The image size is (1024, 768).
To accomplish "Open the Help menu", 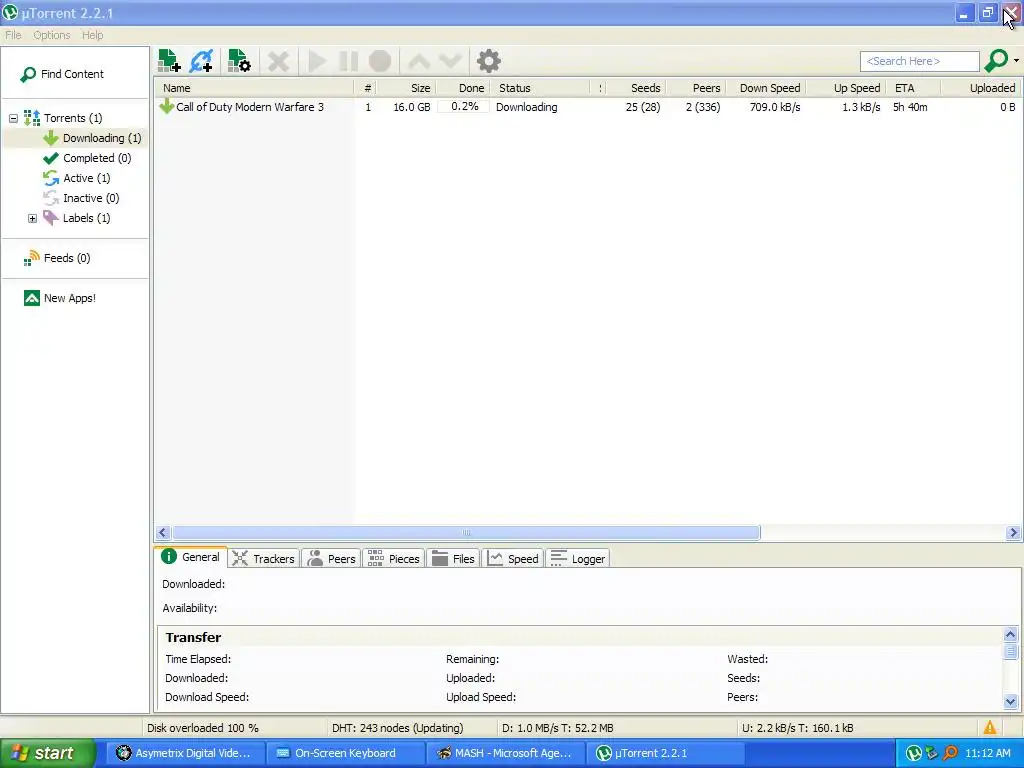I will (x=93, y=35).
